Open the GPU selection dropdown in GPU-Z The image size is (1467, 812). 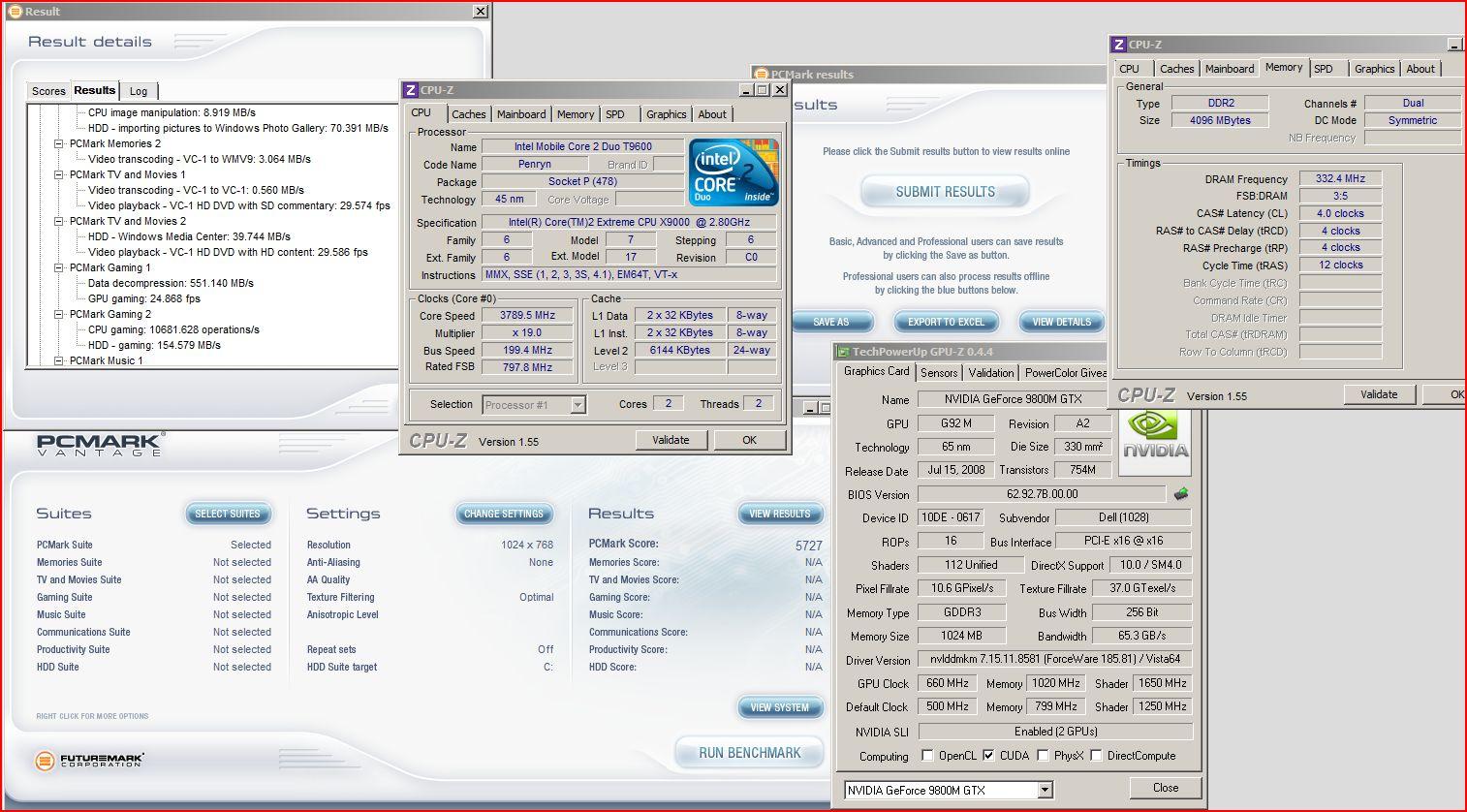click(x=1045, y=791)
